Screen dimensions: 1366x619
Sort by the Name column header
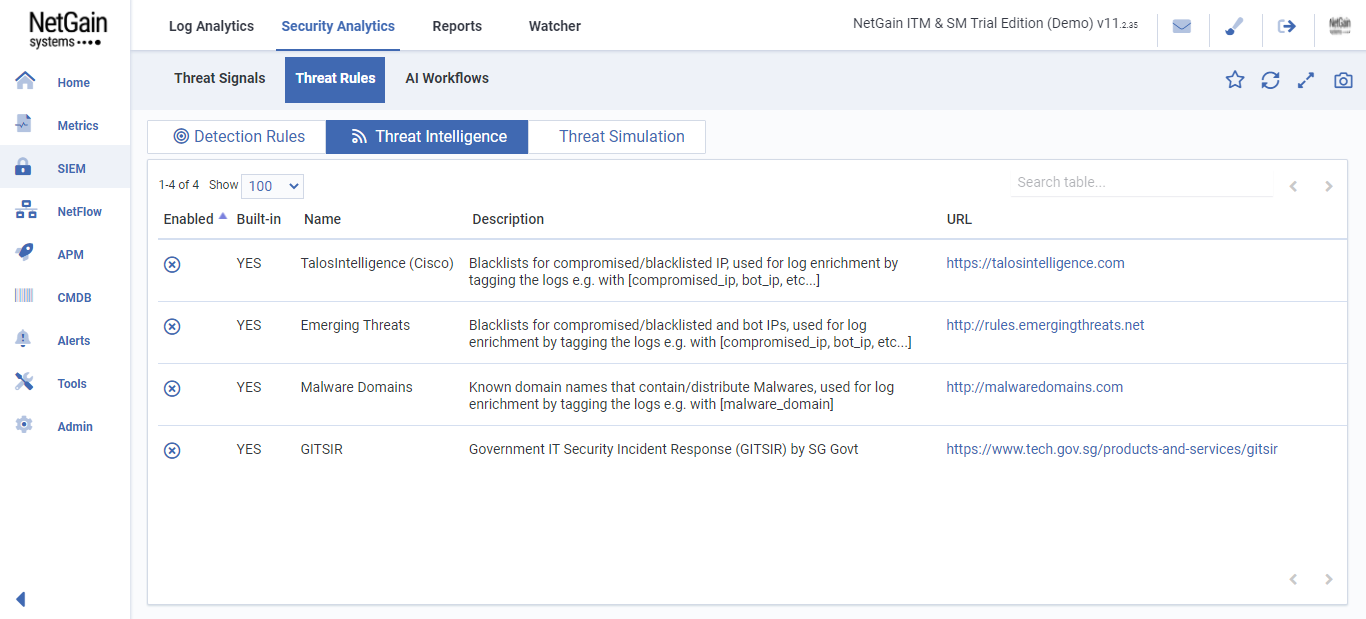pos(323,219)
